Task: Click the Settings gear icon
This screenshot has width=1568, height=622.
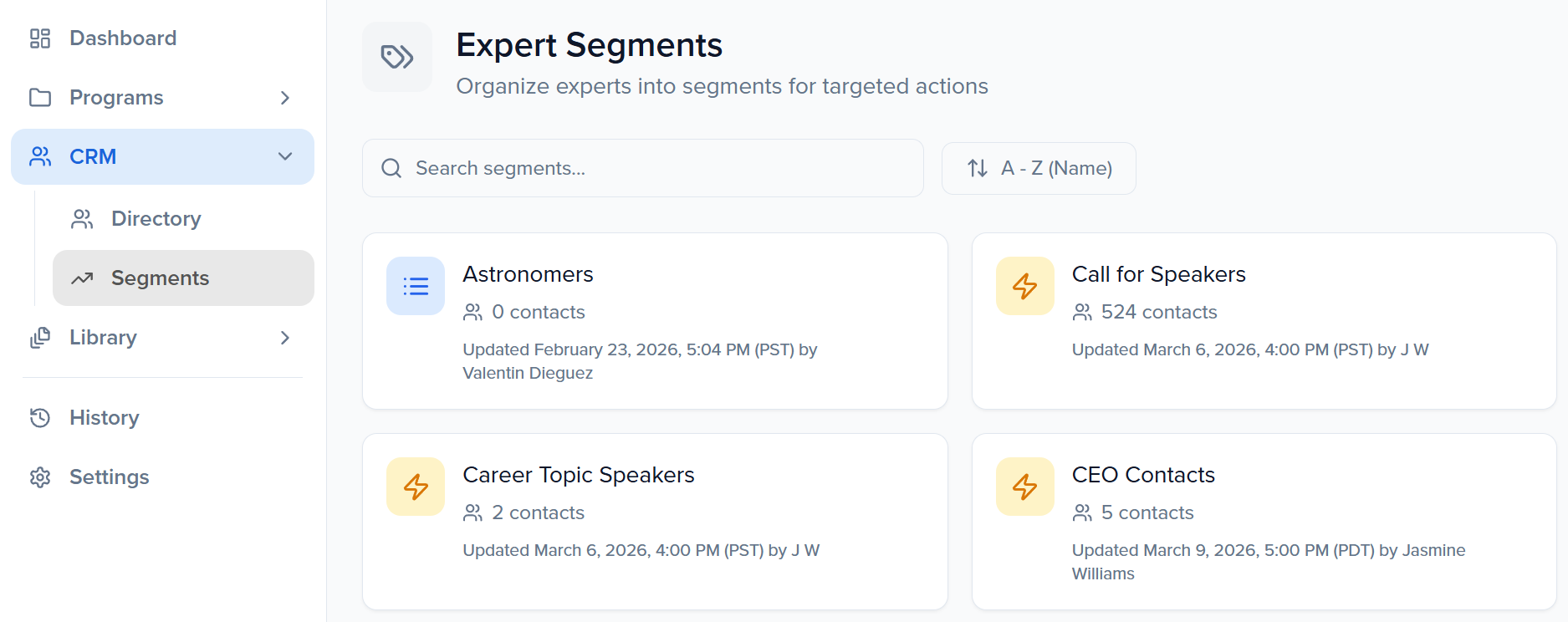Action: (x=40, y=477)
